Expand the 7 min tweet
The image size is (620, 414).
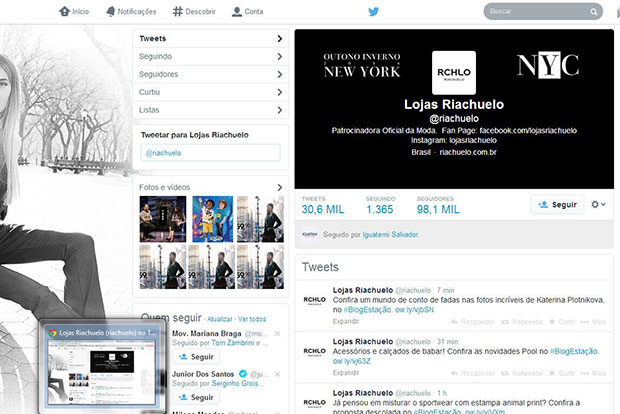[x=346, y=321]
